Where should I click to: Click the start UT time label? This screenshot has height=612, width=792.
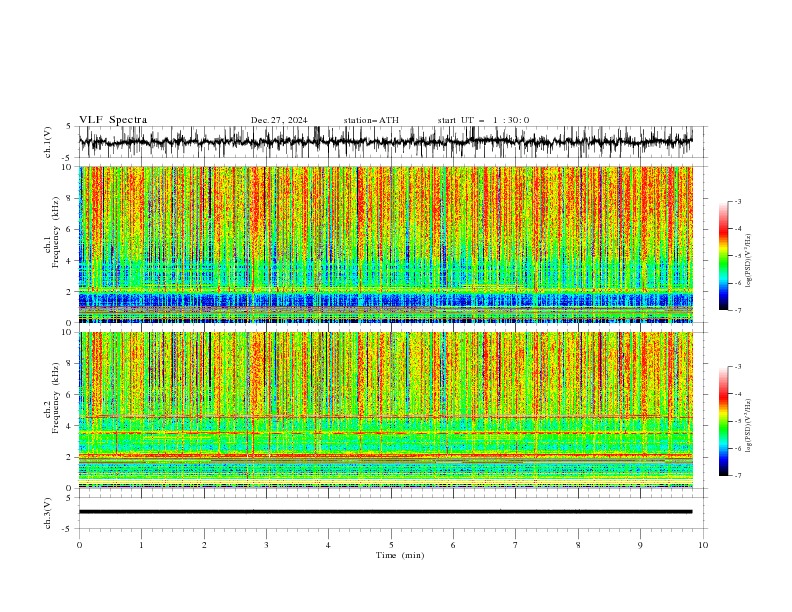pos(483,120)
